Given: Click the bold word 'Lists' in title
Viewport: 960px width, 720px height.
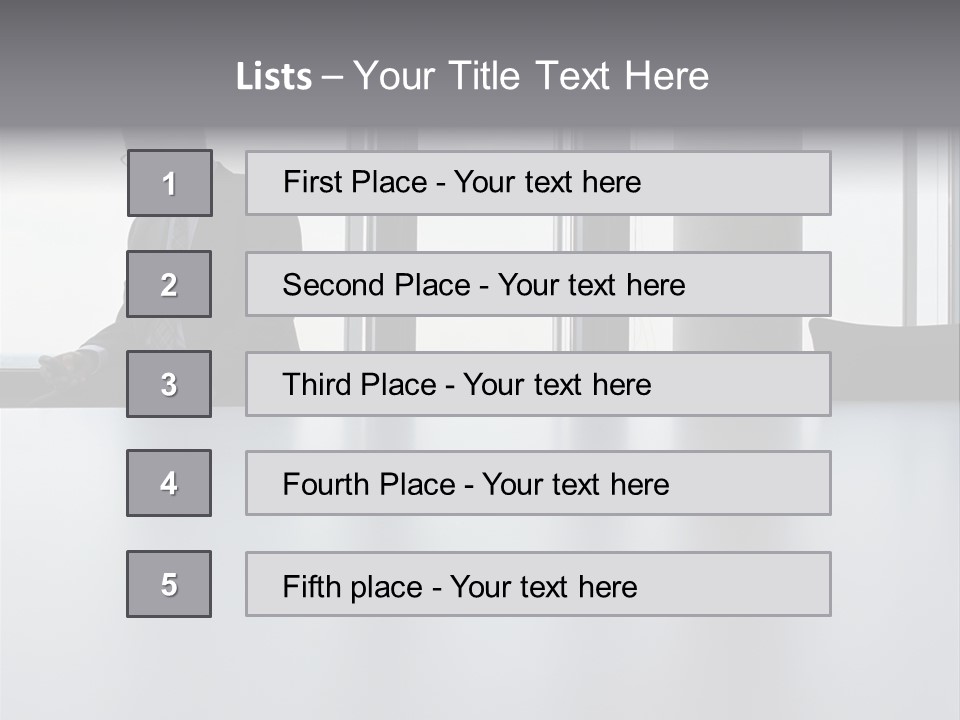Looking at the screenshot, I should coord(273,77).
